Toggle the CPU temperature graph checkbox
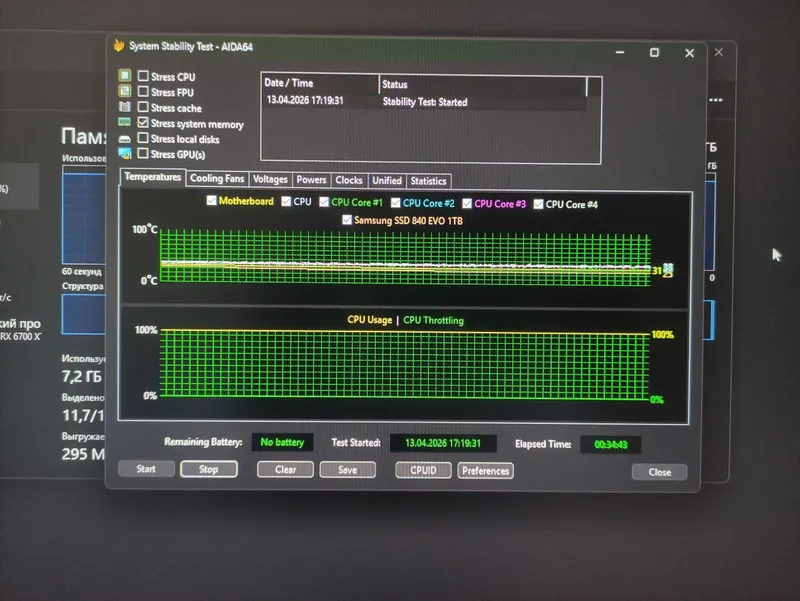 click(286, 202)
